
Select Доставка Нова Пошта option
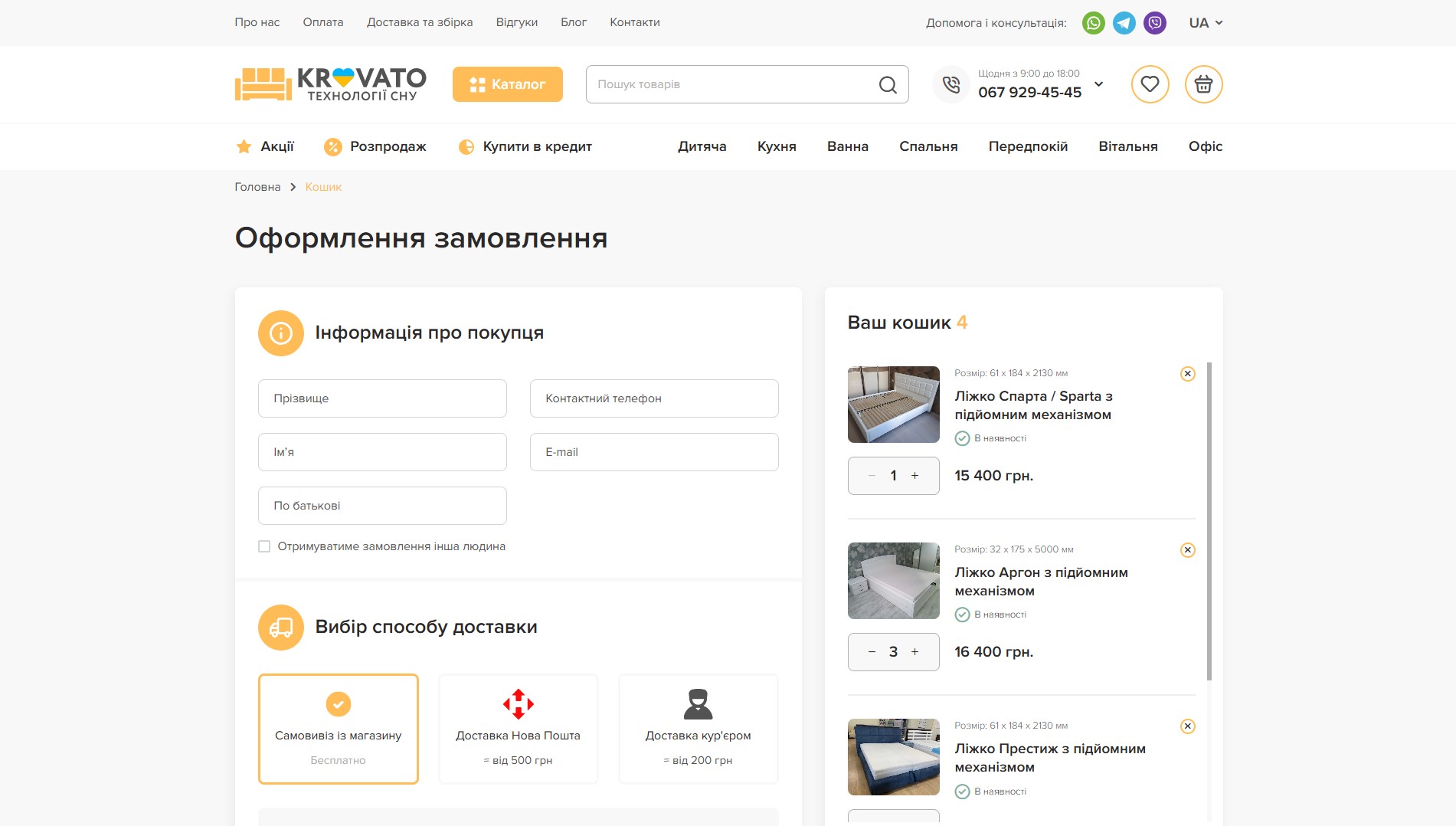(x=518, y=729)
